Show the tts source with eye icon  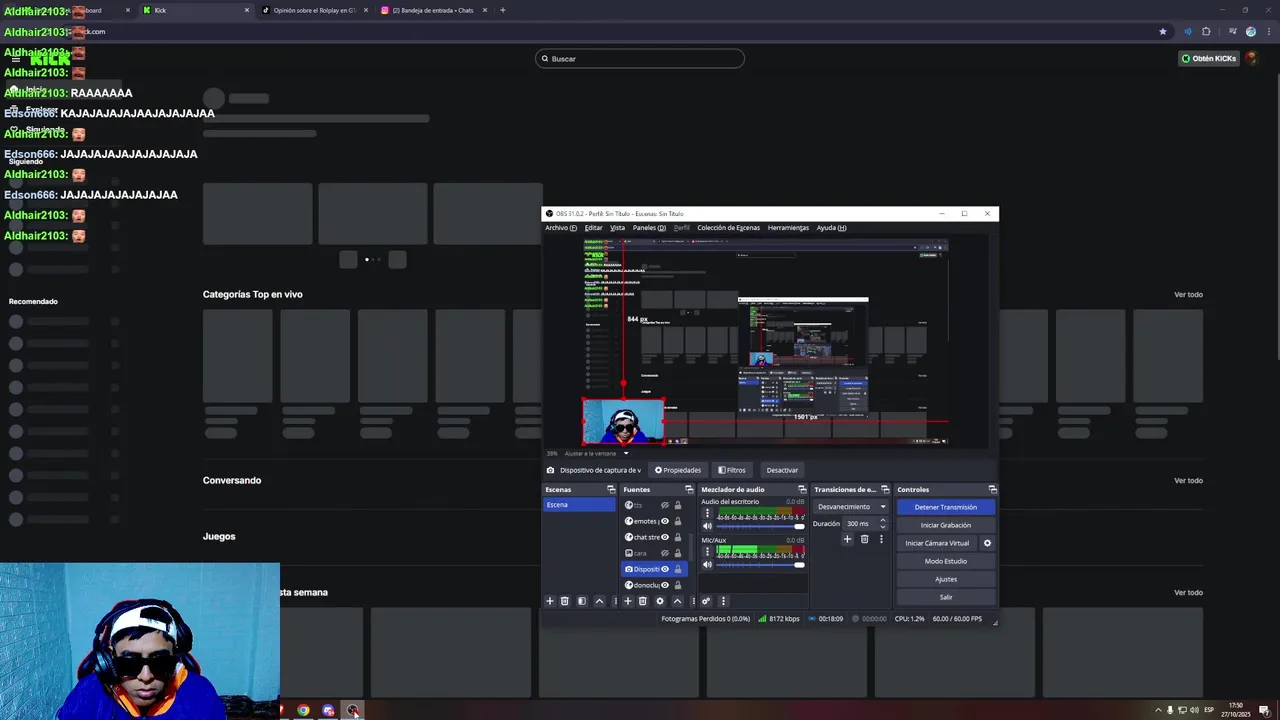point(665,505)
